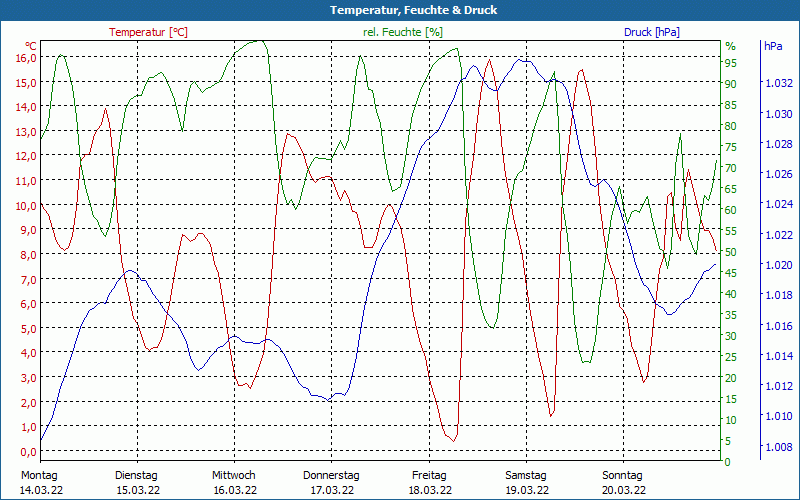This screenshot has width=800, height=500.
Task: Click the "5,0" temperature axis value
Action: [28, 329]
